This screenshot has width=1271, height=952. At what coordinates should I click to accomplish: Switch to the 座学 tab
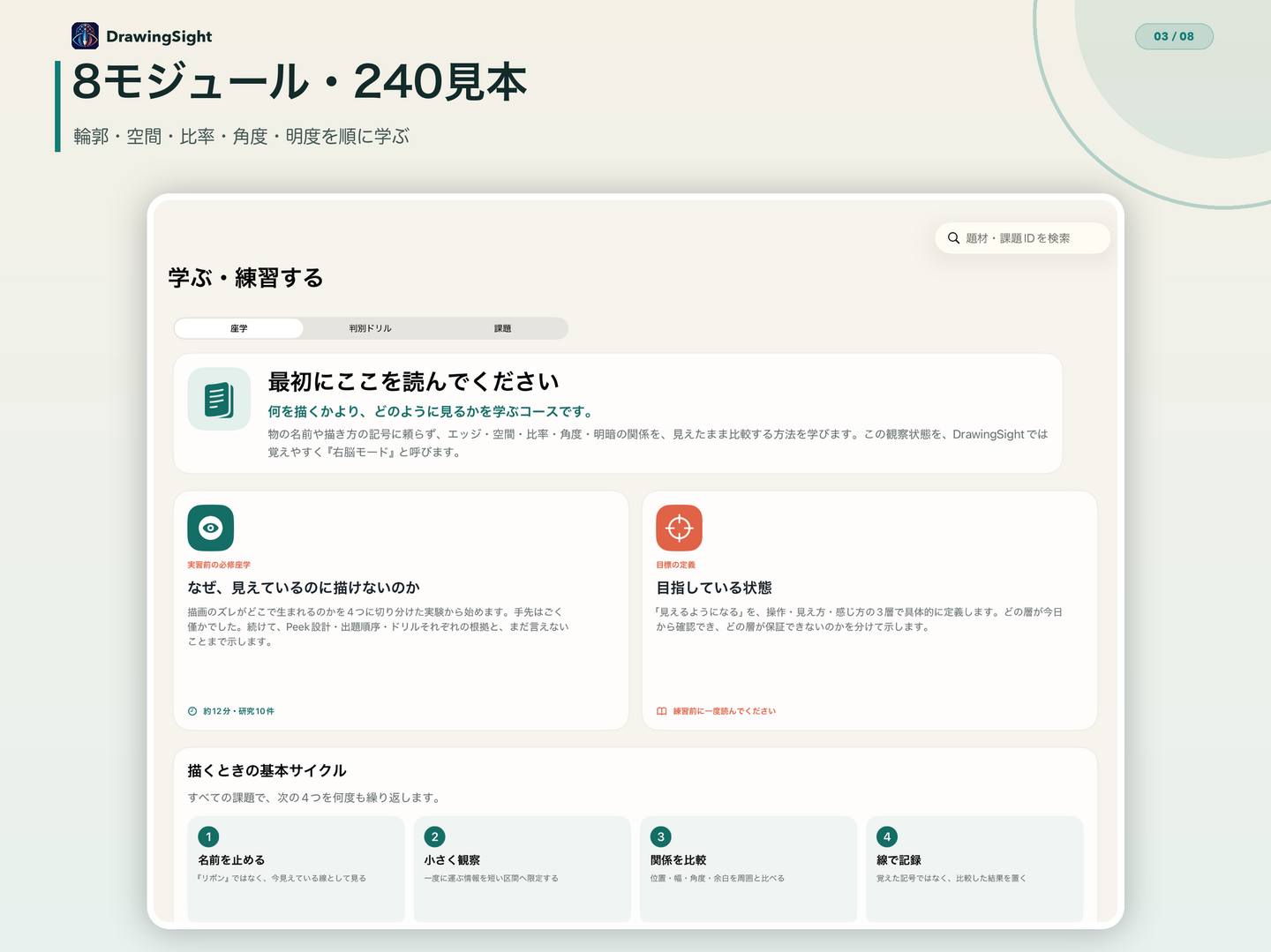click(x=239, y=328)
